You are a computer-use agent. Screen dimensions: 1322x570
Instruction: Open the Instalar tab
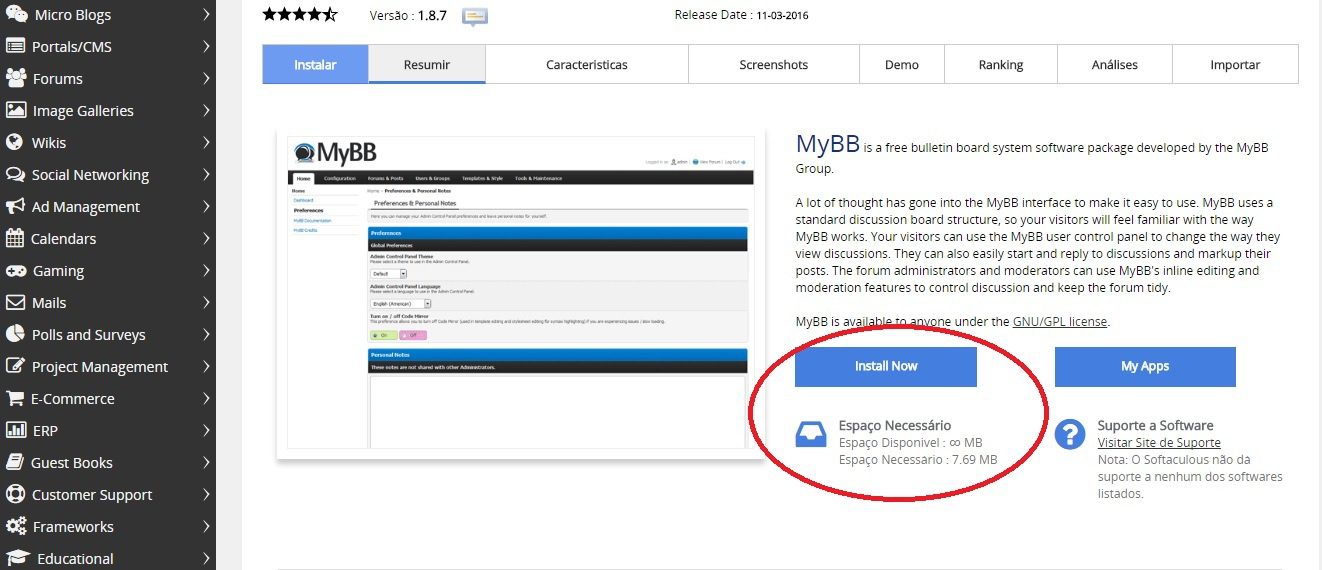(315, 64)
